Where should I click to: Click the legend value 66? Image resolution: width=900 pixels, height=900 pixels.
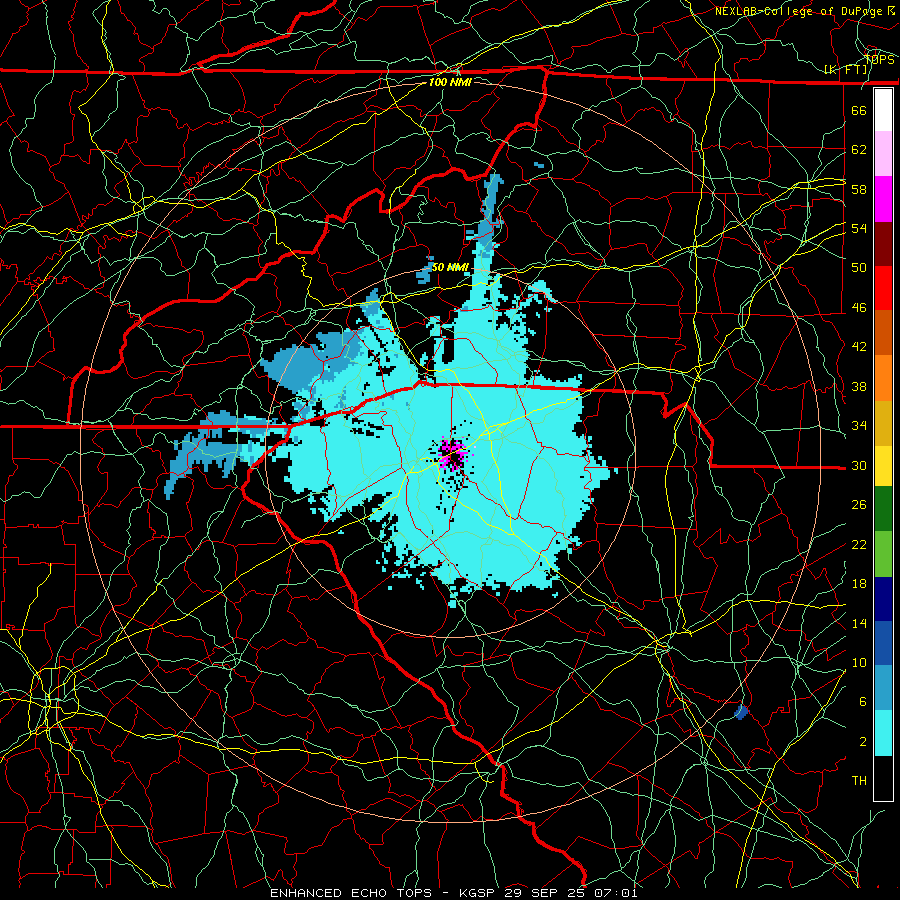[x=859, y=110]
